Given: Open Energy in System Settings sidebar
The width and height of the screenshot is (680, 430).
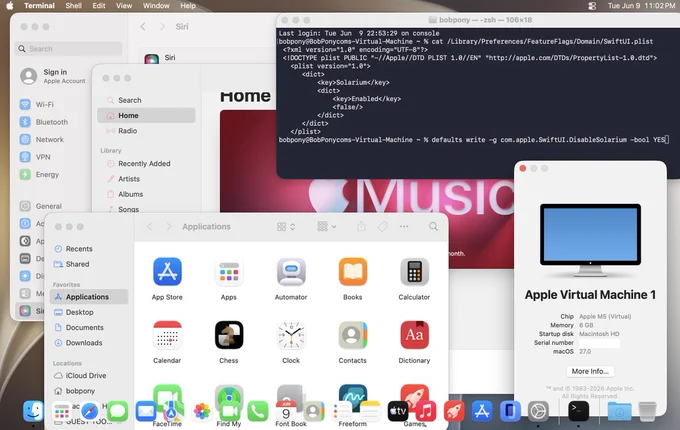Looking at the screenshot, I should (39, 174).
